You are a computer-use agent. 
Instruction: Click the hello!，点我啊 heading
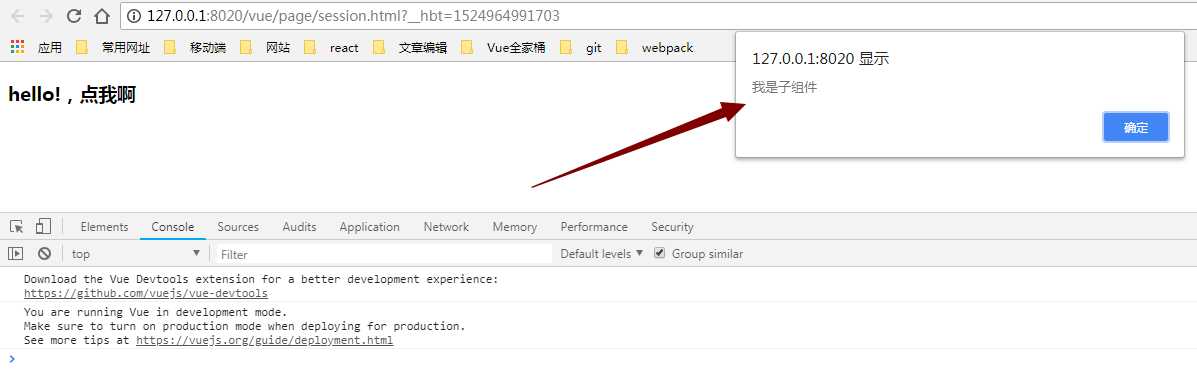72,95
